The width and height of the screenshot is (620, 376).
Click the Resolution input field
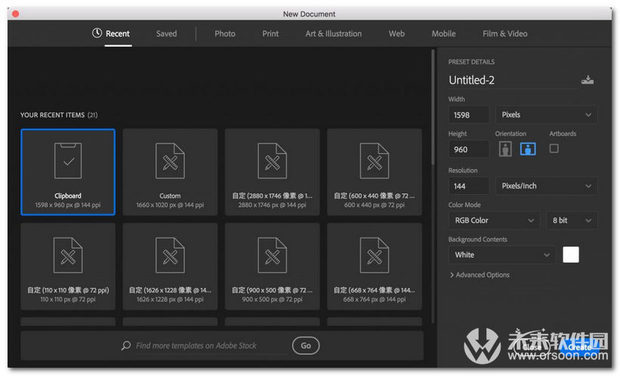(469, 186)
